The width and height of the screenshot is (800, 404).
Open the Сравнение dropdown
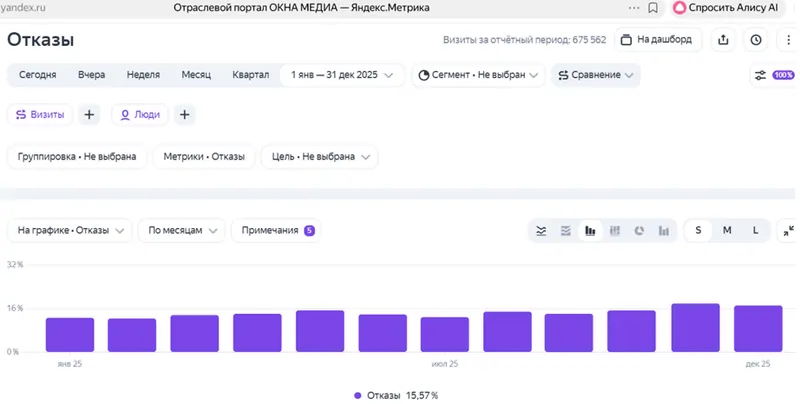pos(595,75)
